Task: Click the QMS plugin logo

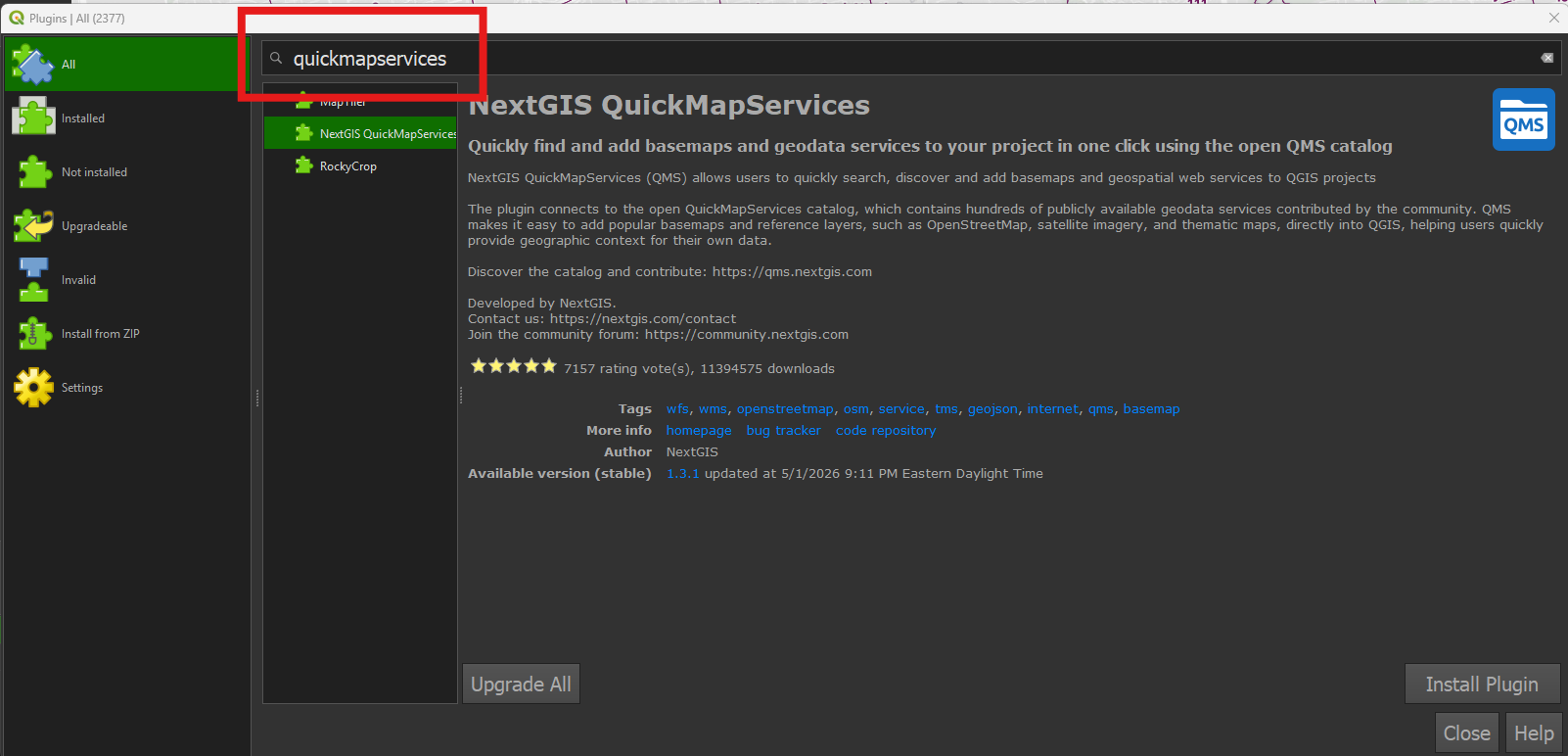Action: tap(1524, 119)
